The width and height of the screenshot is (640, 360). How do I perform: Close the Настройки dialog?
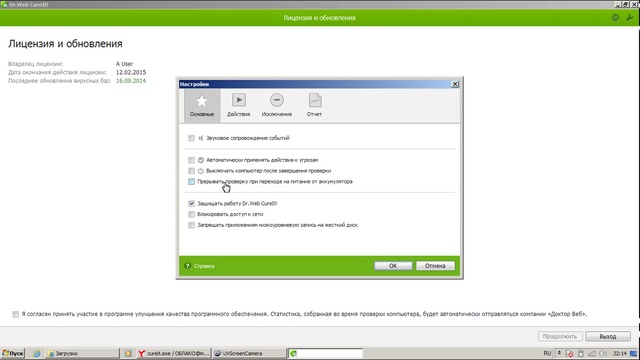click(x=455, y=84)
